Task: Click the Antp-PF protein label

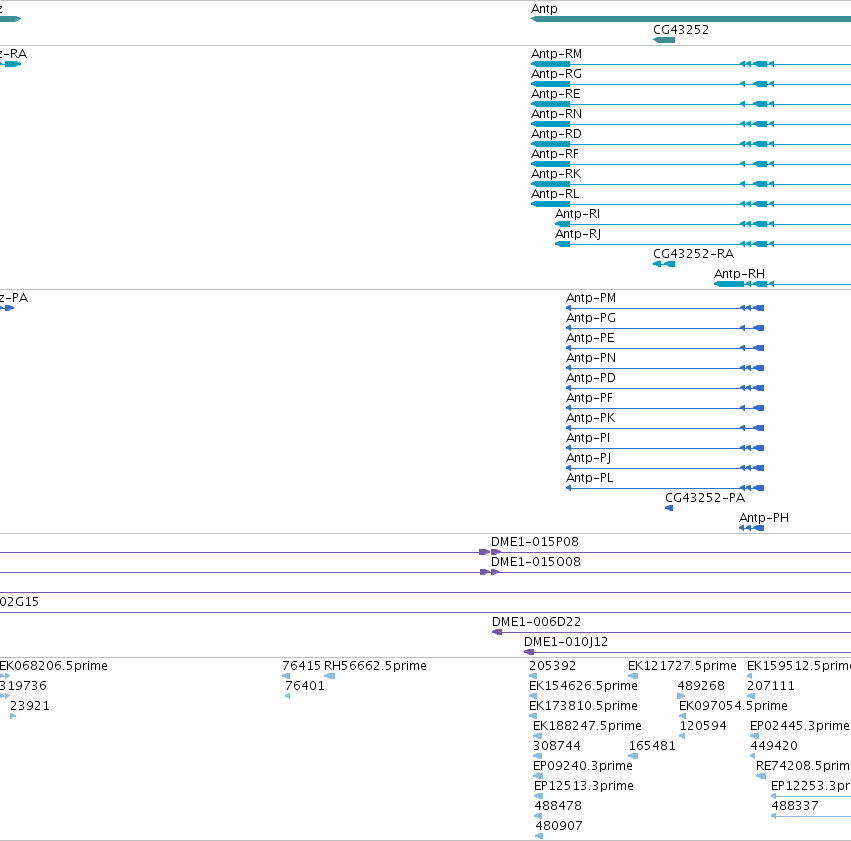Action: (589, 398)
